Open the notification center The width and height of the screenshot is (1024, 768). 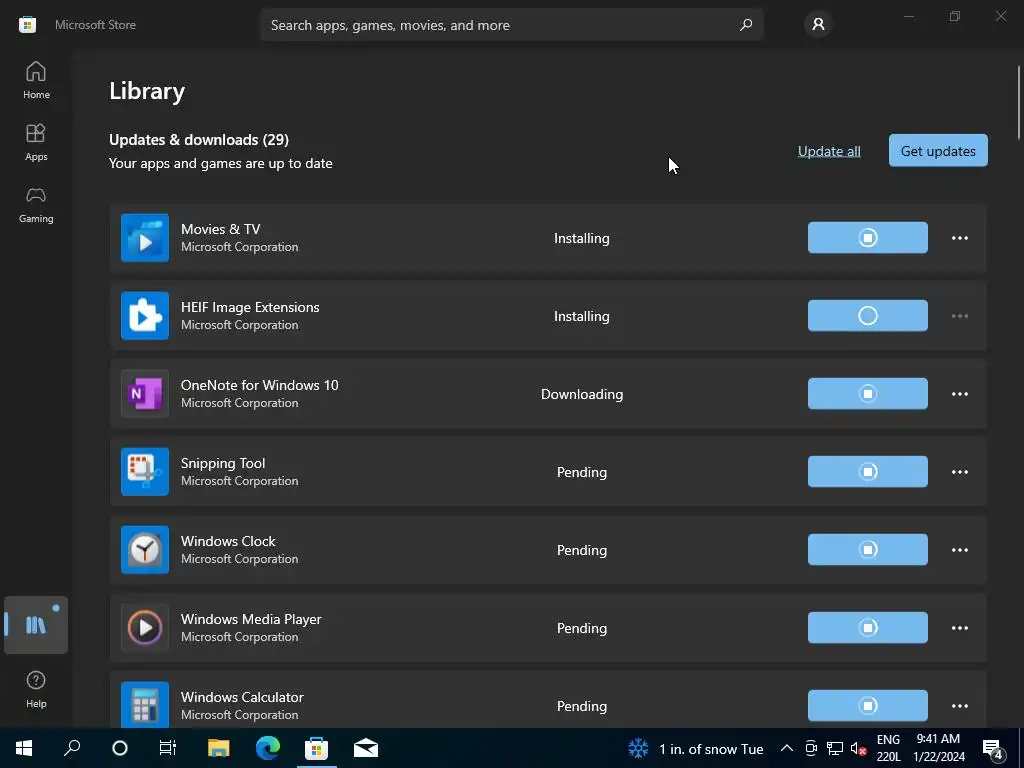(x=993, y=749)
